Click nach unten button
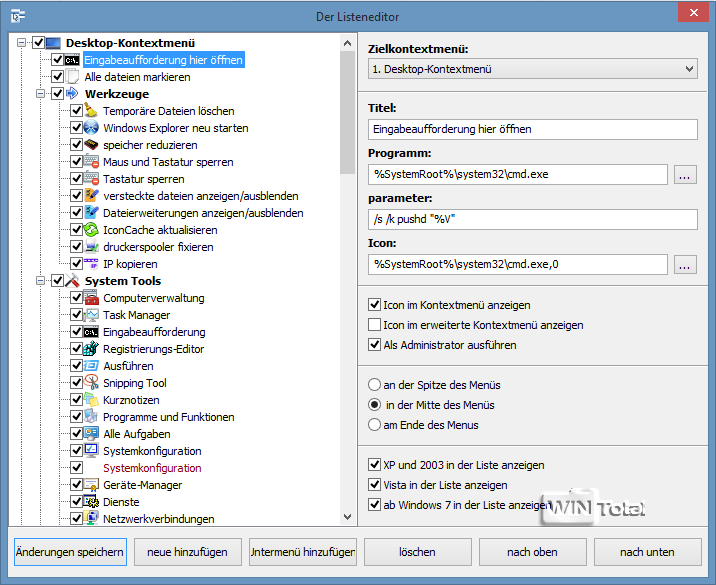Viewport: 716px width, 585px height. coord(648,552)
